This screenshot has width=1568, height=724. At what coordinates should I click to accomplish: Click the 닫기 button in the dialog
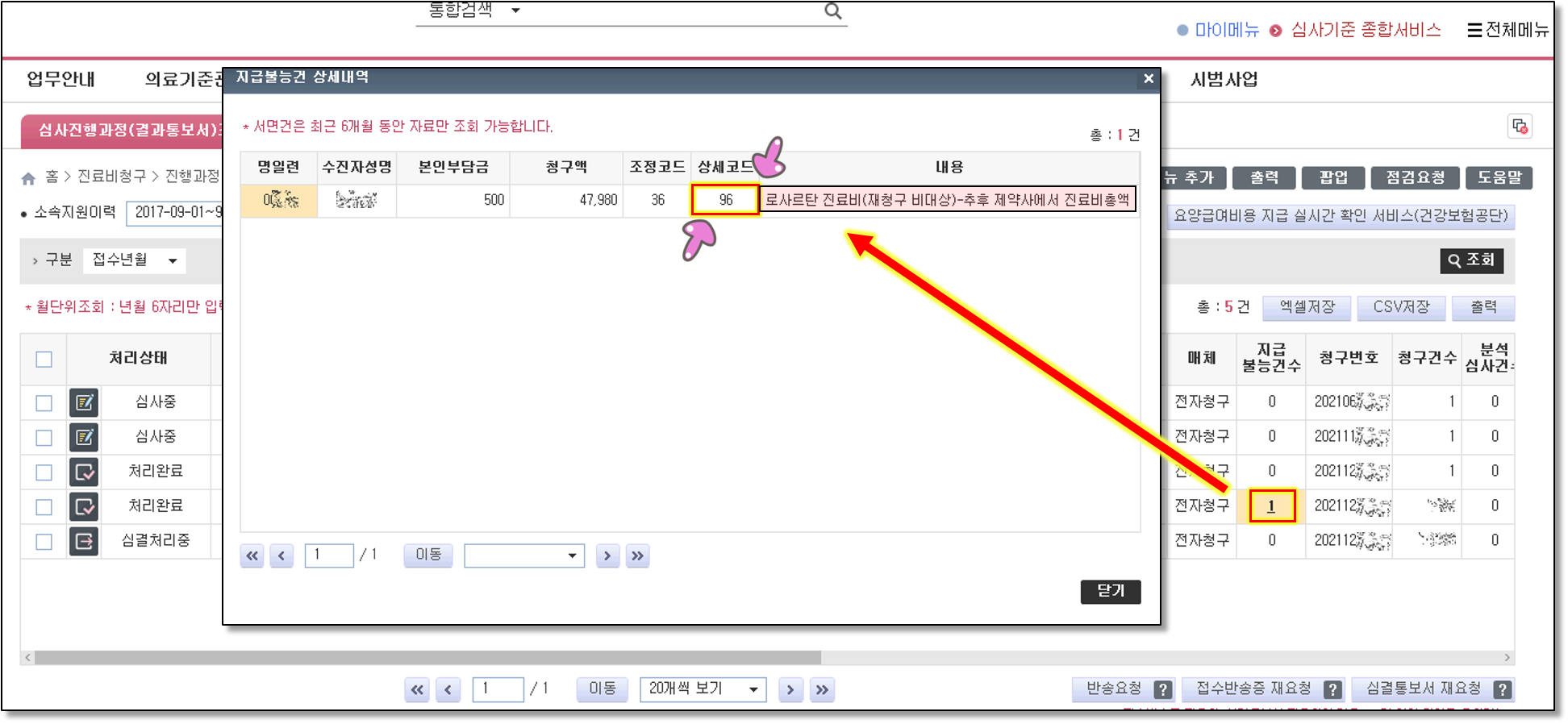[1110, 591]
